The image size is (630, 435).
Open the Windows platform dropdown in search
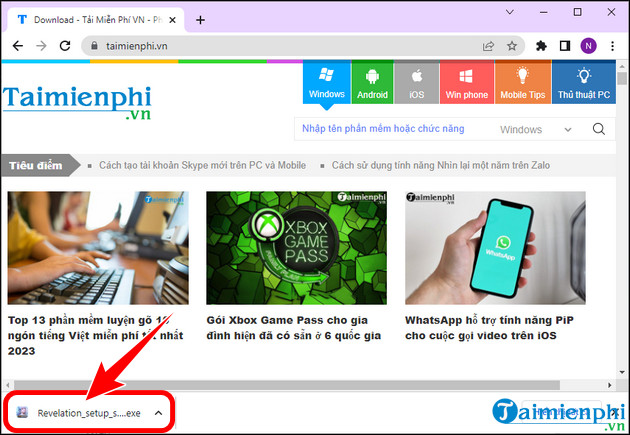pos(535,129)
